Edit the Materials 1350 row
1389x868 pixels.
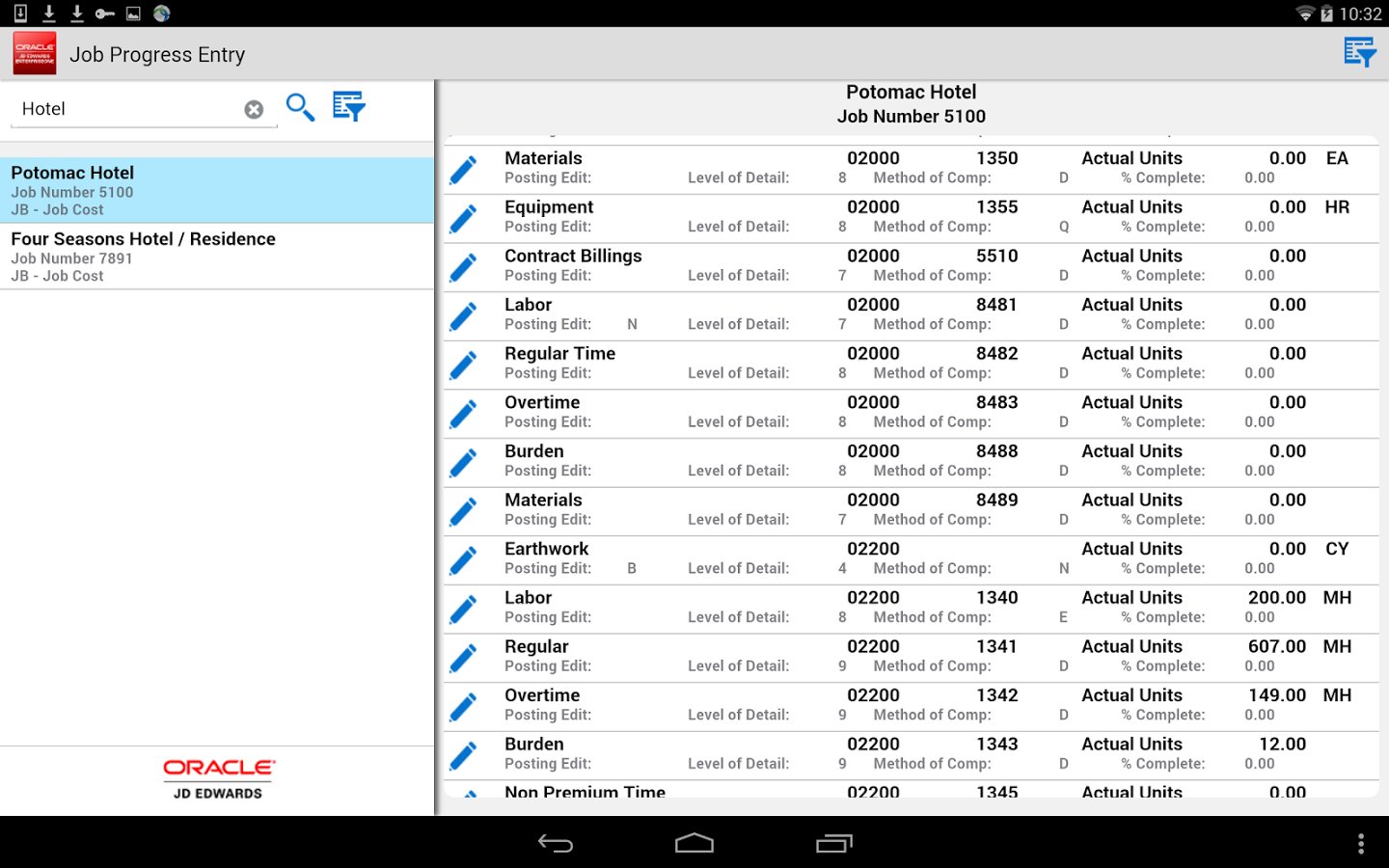(x=463, y=170)
